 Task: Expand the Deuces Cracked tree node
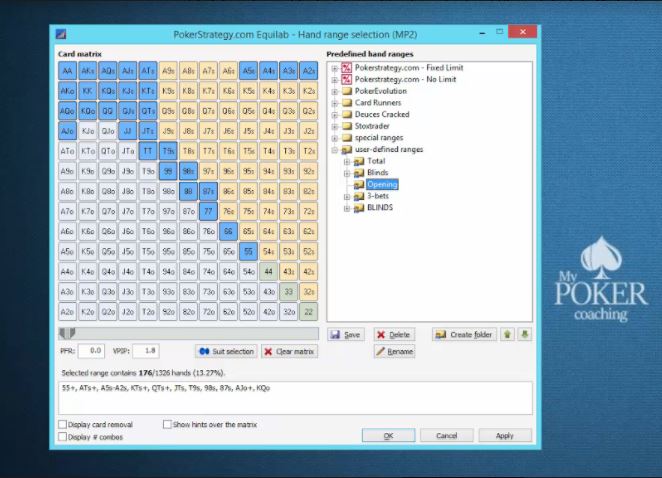[334, 114]
